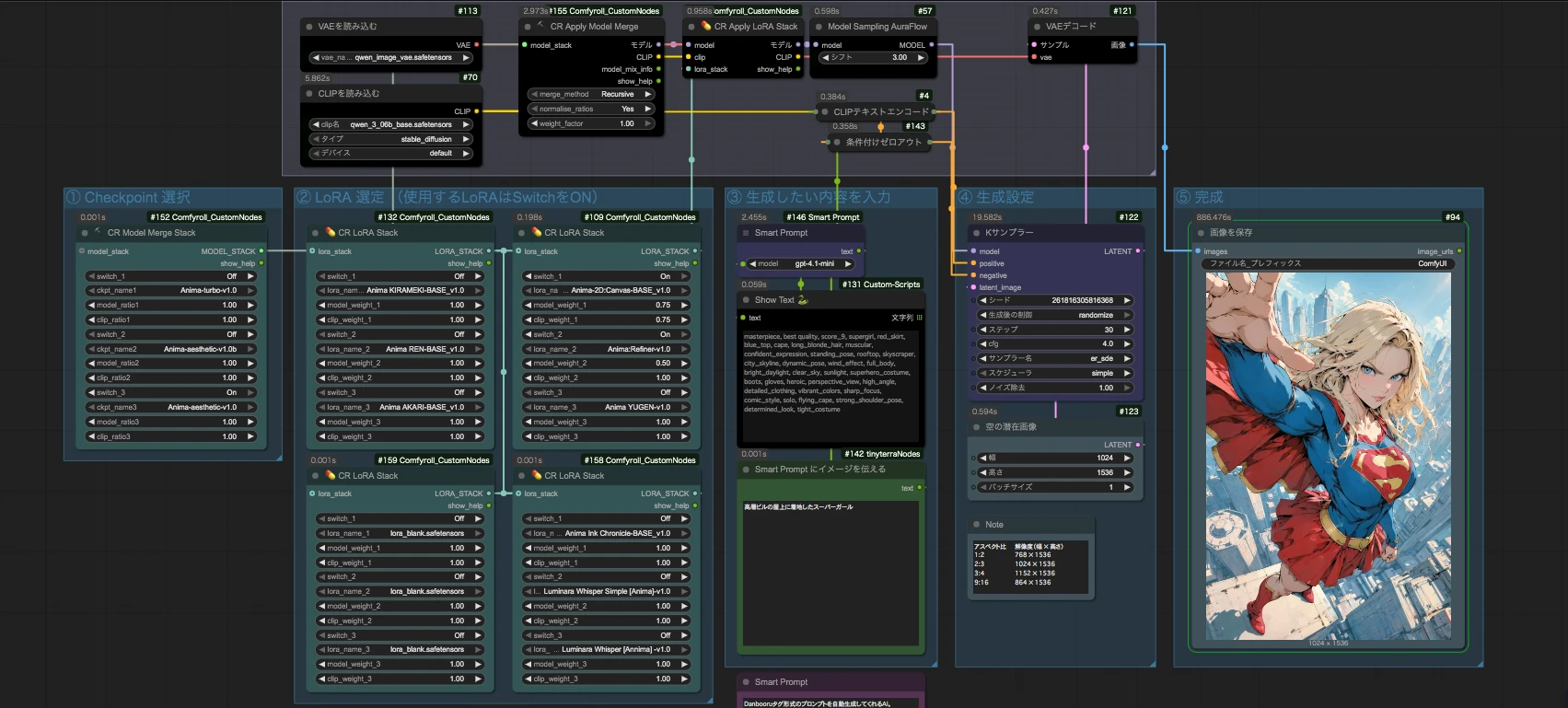Click the pill icon on #132 CR LoRA Stack

coord(331,233)
